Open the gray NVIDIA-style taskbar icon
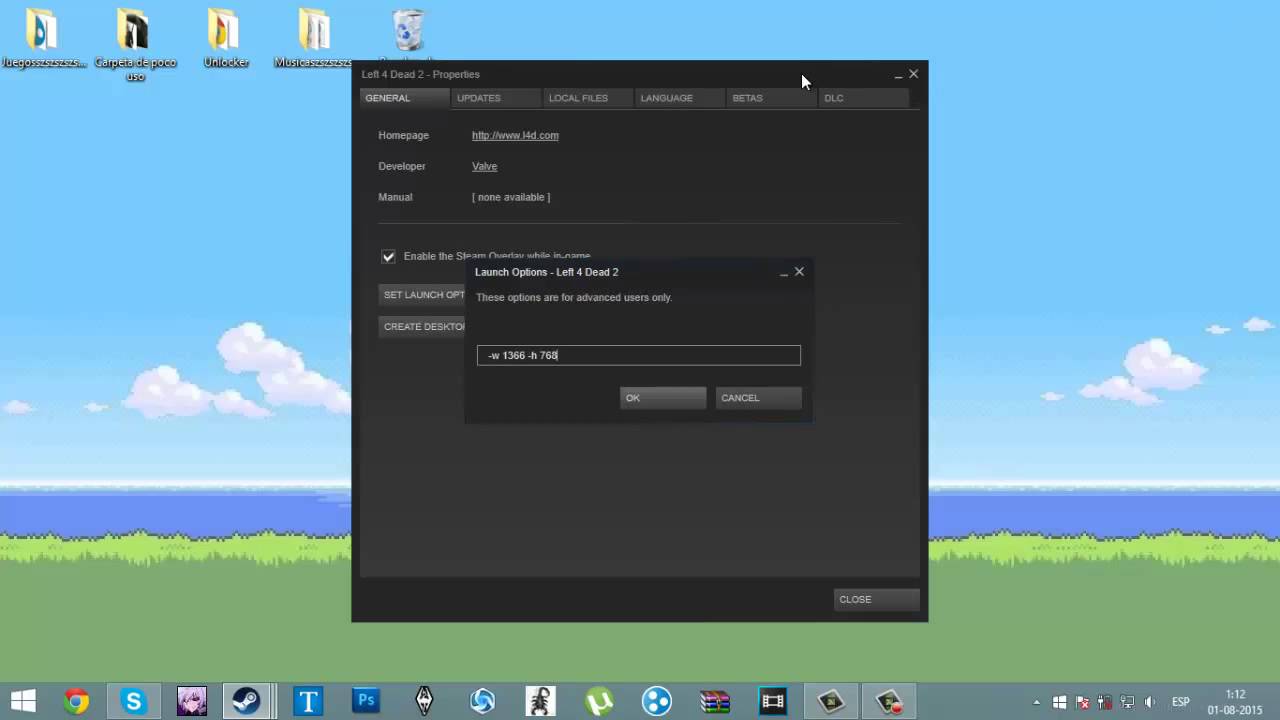The image size is (1280, 720). (831, 701)
